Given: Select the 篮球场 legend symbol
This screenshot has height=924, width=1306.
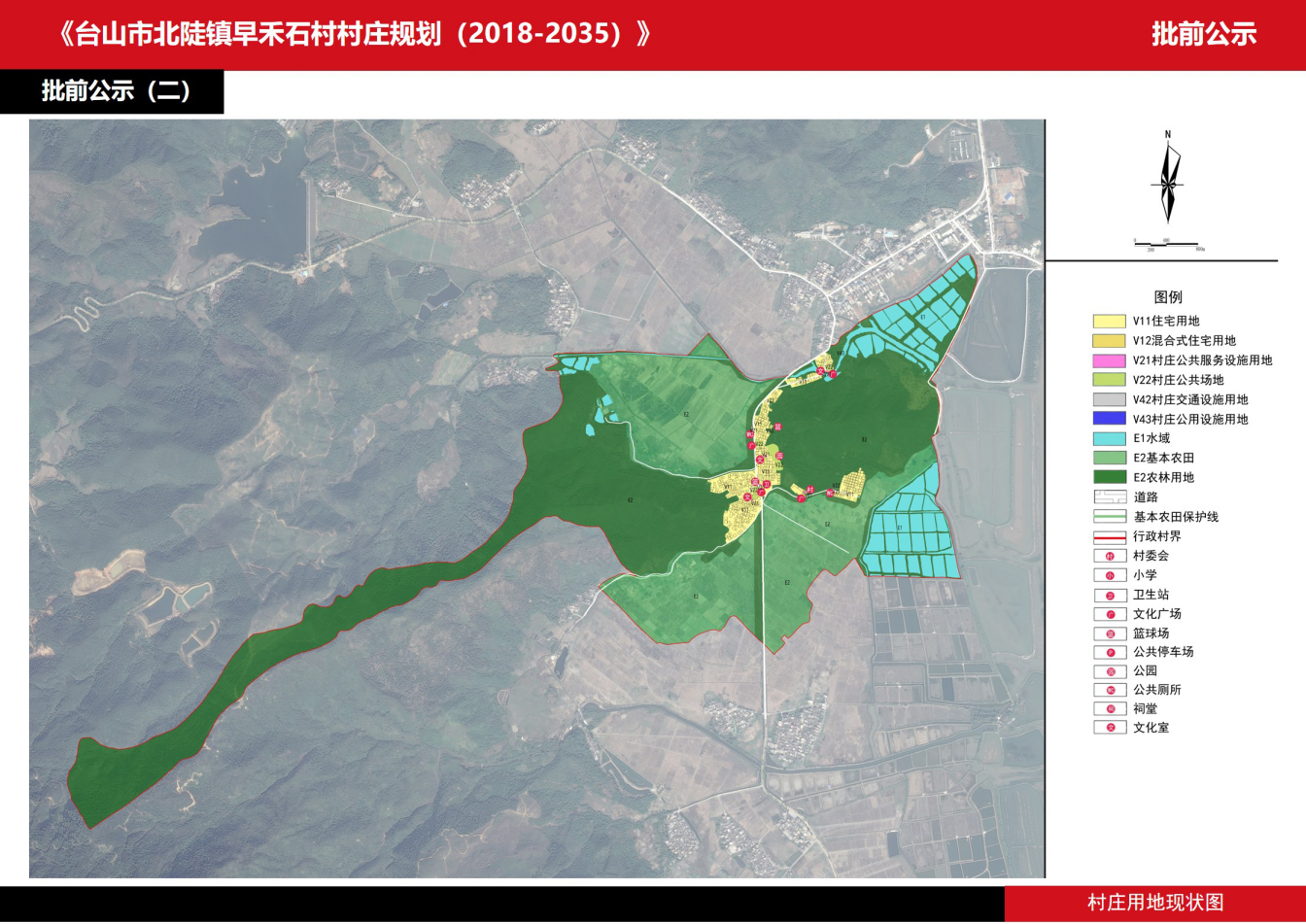Looking at the screenshot, I should coord(1109,633).
